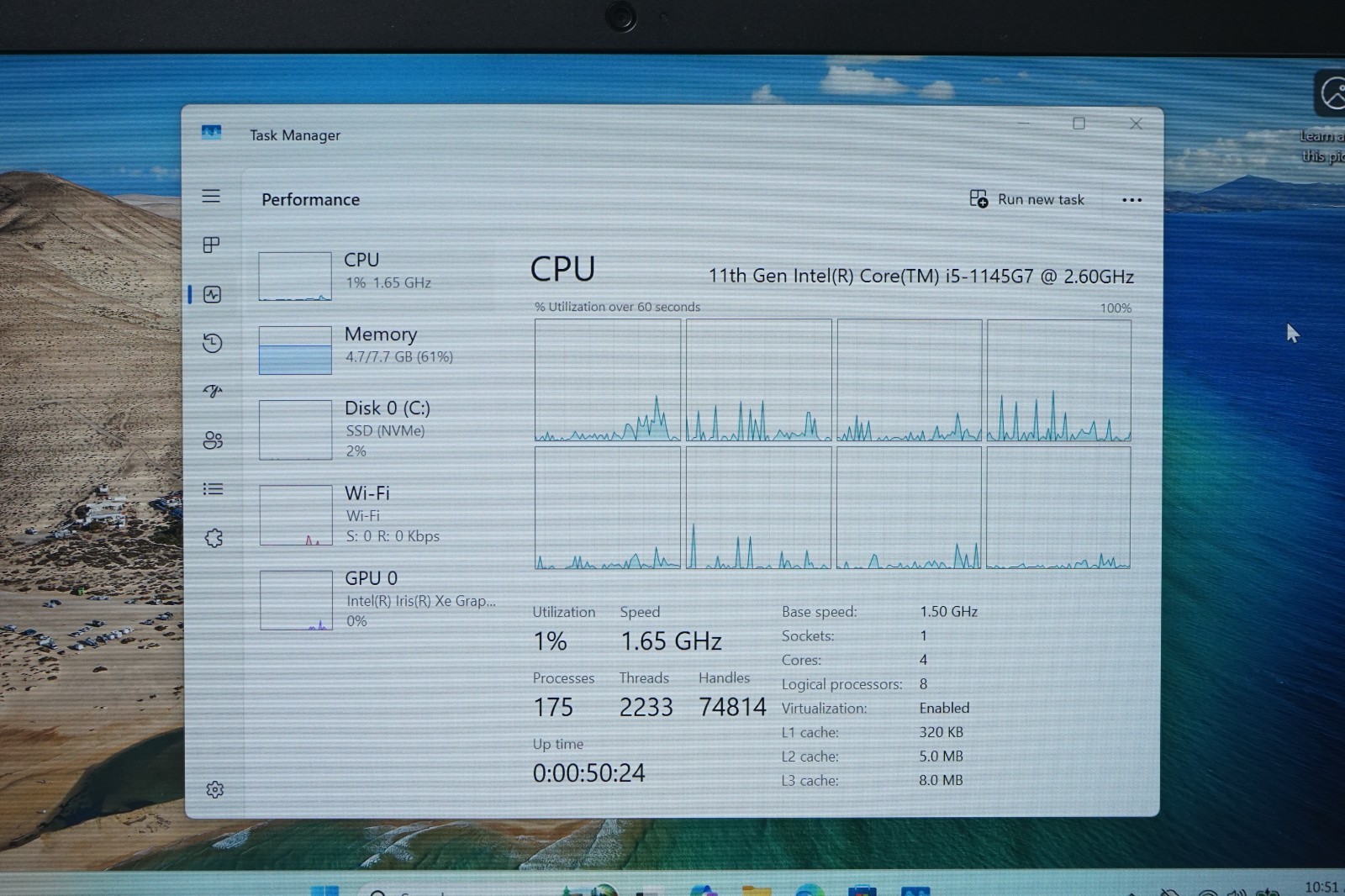Open the three-dot more options menu

1131,200
